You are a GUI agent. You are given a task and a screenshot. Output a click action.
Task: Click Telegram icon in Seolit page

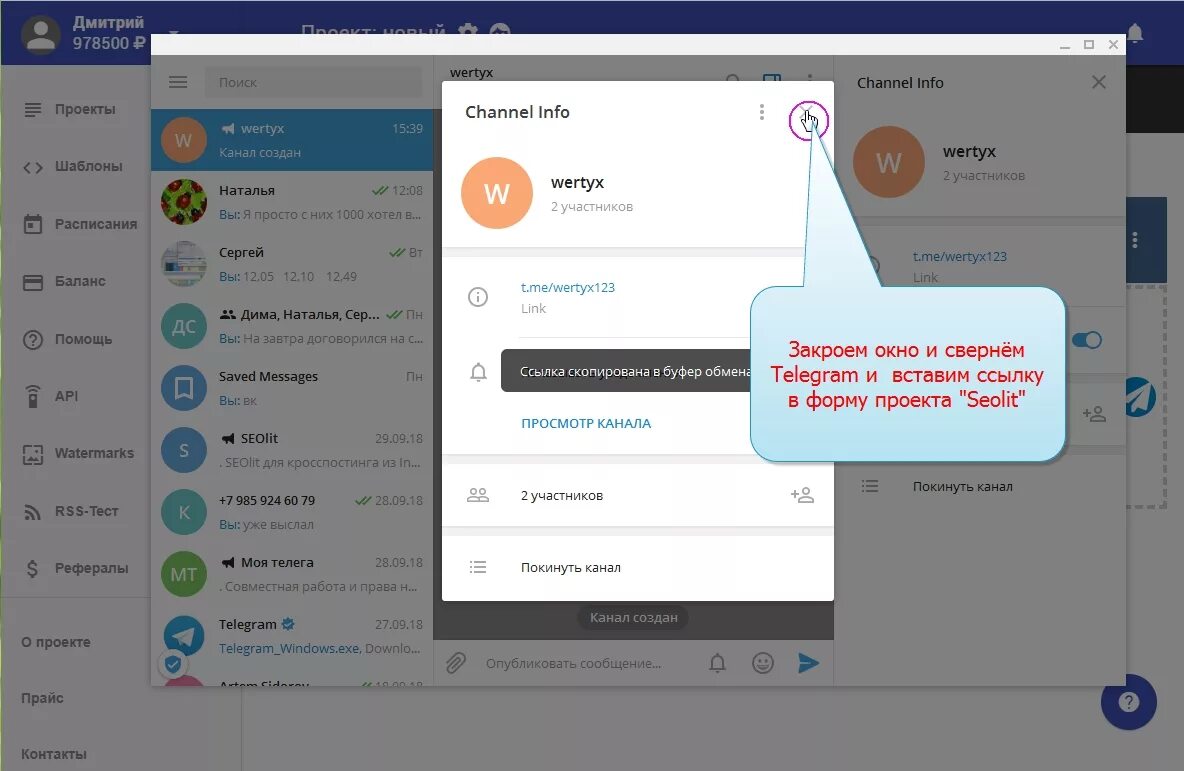(x=1141, y=396)
